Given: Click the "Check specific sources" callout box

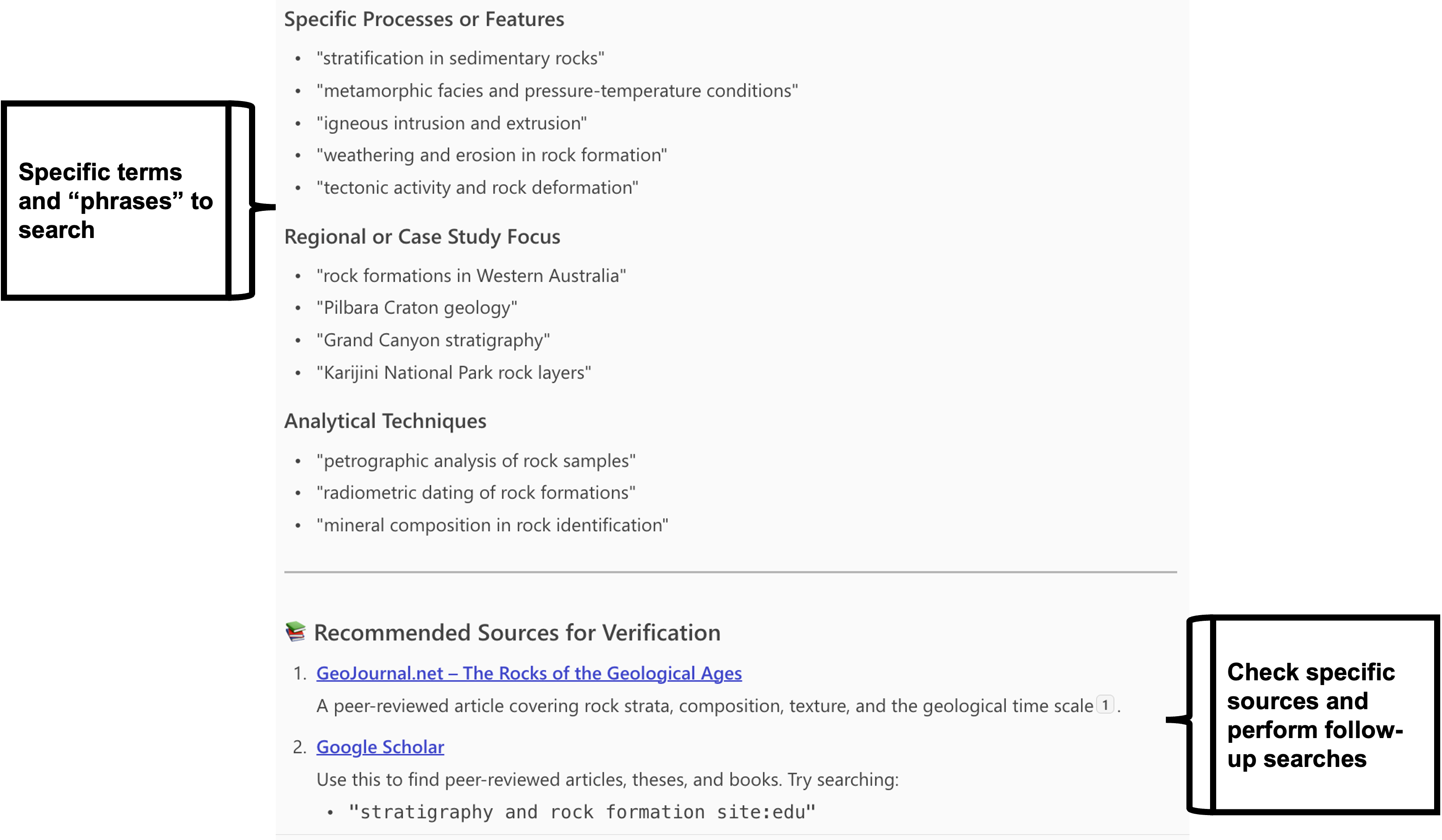Looking at the screenshot, I should coord(1324,715).
